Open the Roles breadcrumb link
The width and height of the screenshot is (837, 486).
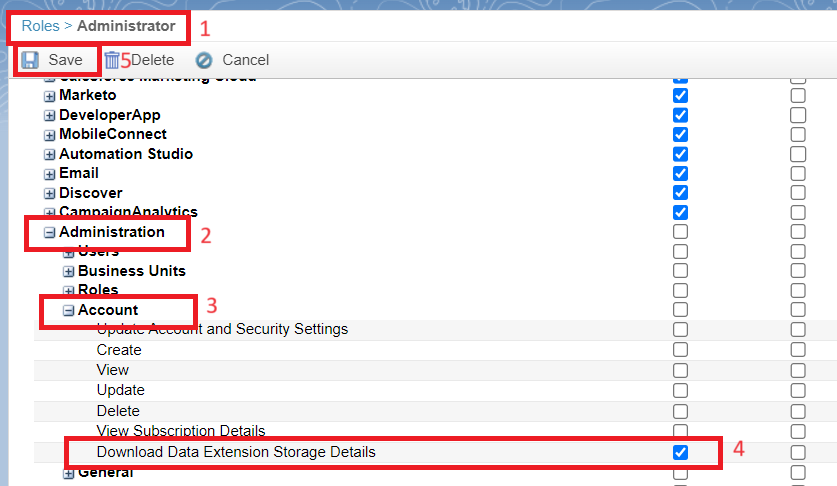[x=41, y=26]
